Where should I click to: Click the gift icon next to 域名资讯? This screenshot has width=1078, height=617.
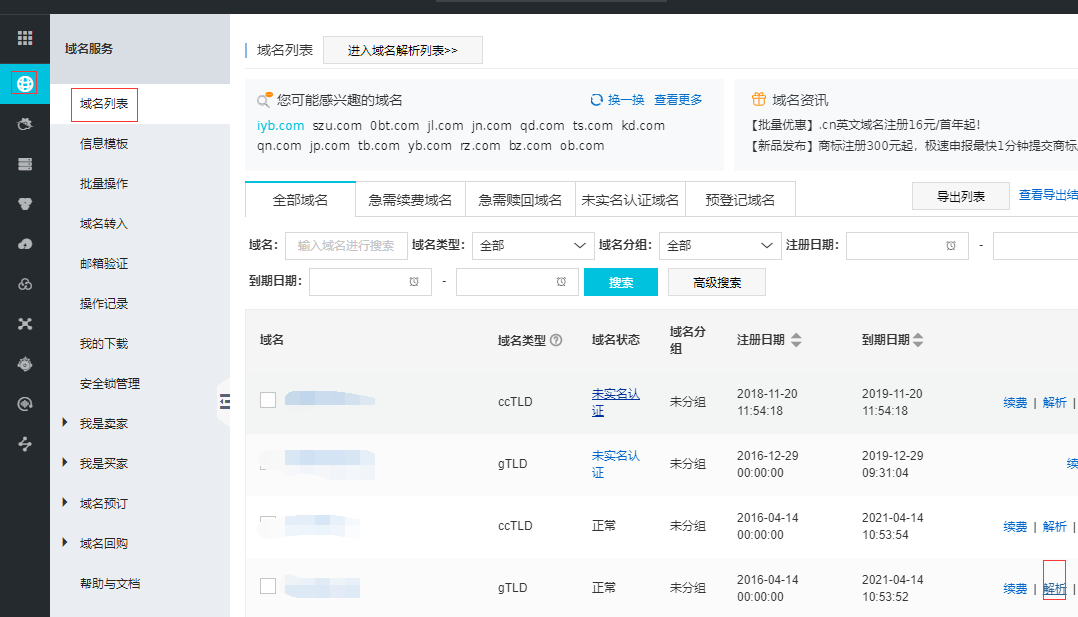[x=758, y=99]
